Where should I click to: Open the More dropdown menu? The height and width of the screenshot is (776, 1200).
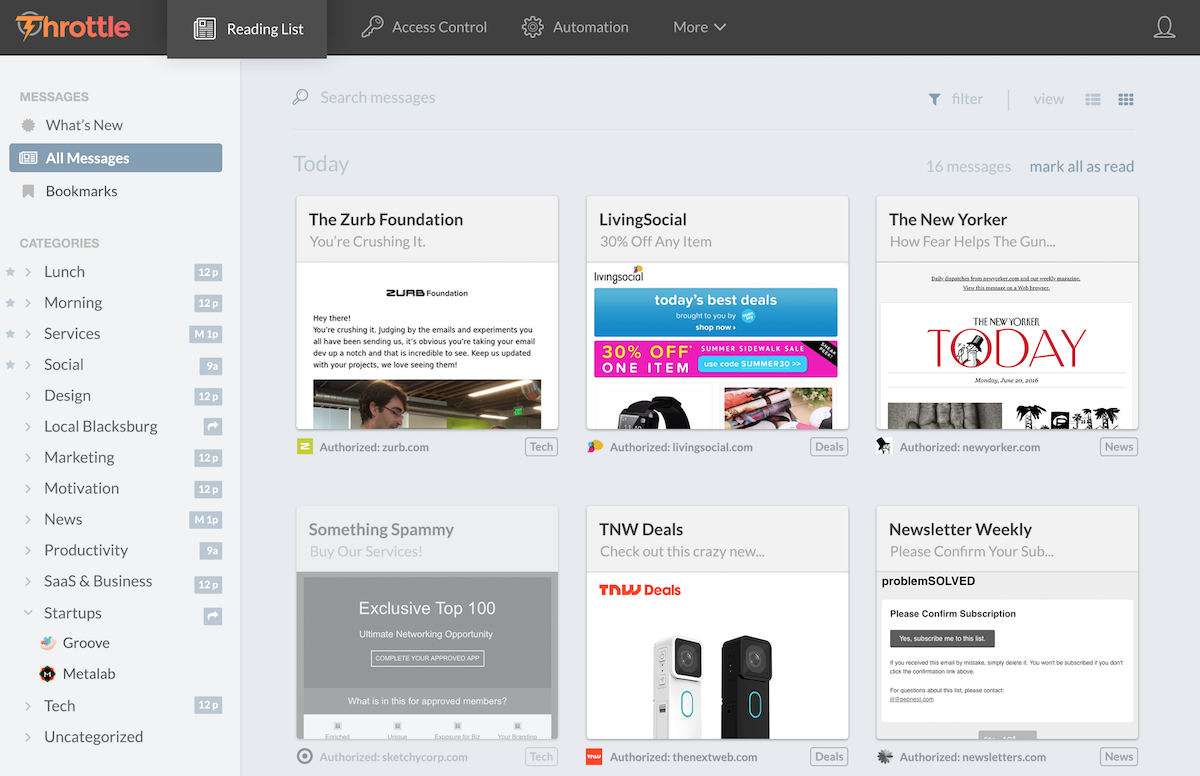699,27
